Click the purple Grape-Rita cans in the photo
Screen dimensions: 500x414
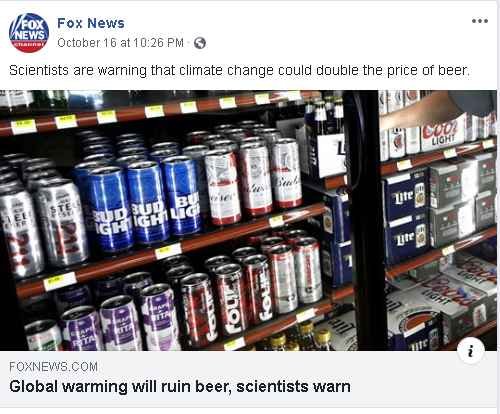tap(120, 320)
